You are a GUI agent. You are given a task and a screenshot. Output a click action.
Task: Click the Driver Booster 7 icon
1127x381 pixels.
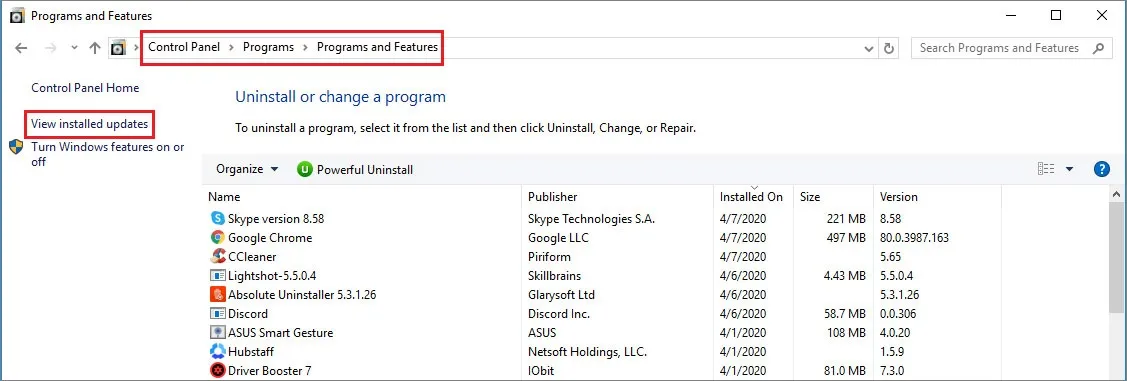217,371
